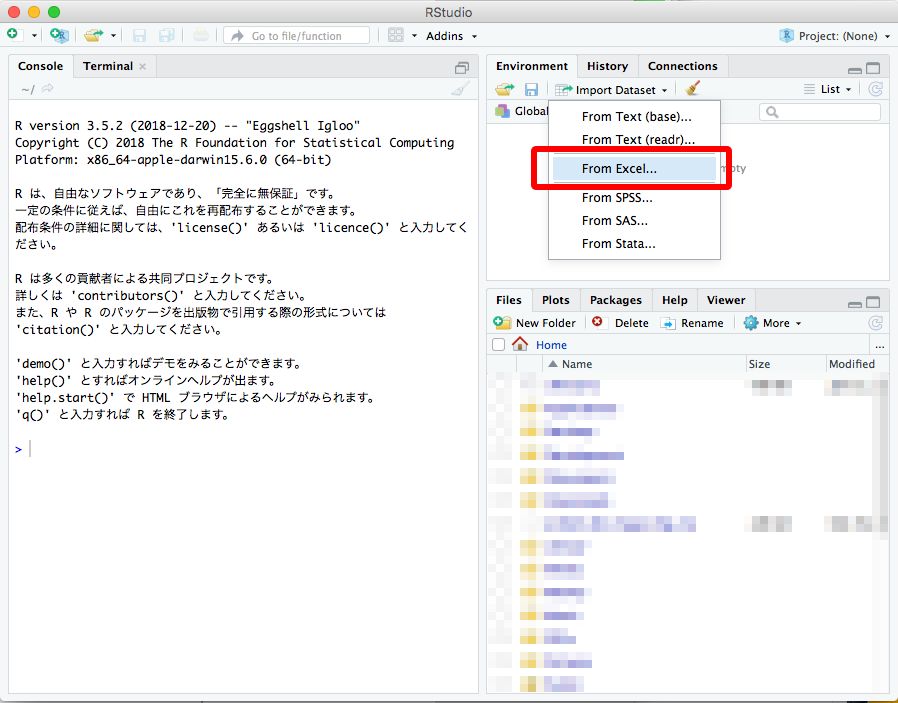
Task: Click the refresh environment icon
Action: pyautogui.click(x=875, y=89)
